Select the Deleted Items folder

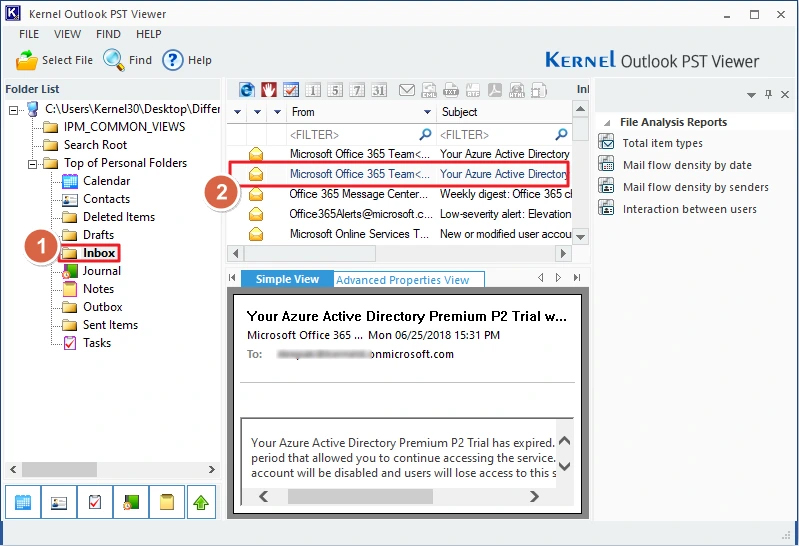(119, 217)
